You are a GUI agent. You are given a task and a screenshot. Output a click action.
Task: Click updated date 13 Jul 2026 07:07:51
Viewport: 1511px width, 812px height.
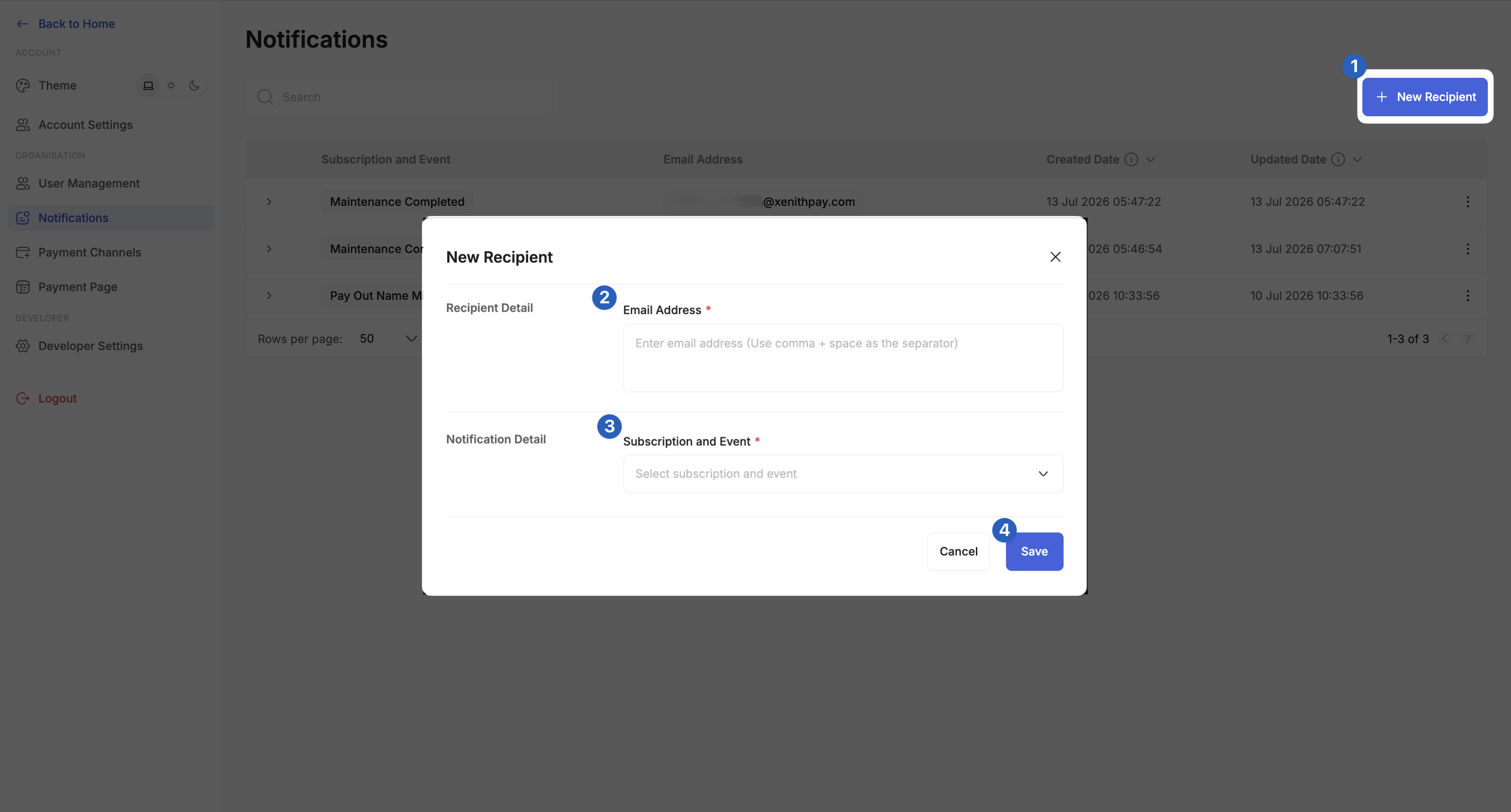(1306, 249)
